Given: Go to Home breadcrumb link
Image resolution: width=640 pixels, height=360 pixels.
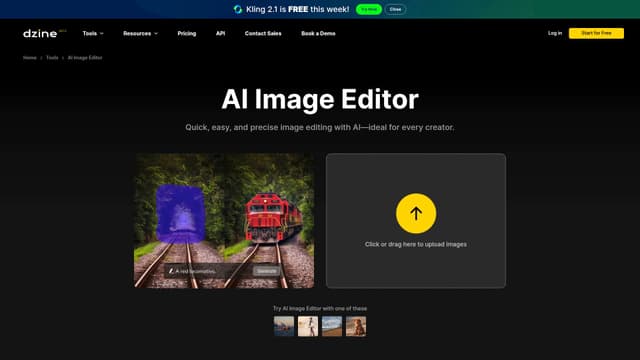Looking at the screenshot, I should (29, 58).
